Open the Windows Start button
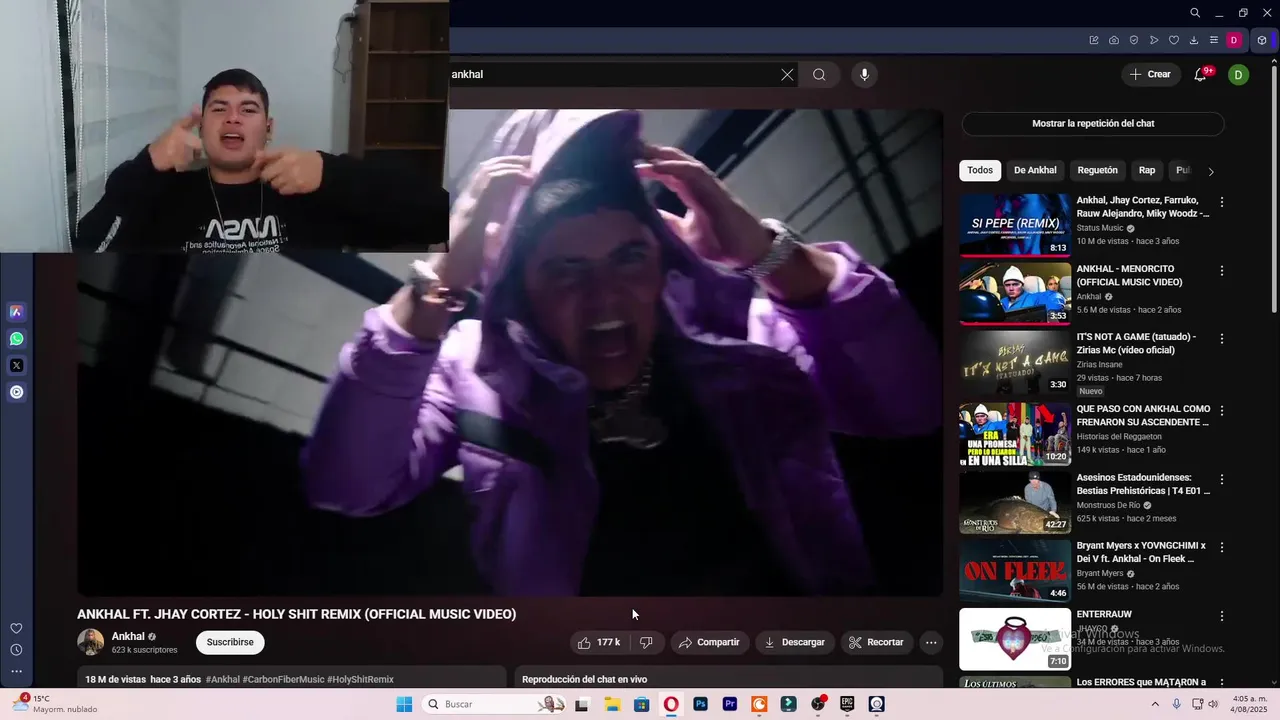This screenshot has height=720, width=1280. [x=404, y=704]
